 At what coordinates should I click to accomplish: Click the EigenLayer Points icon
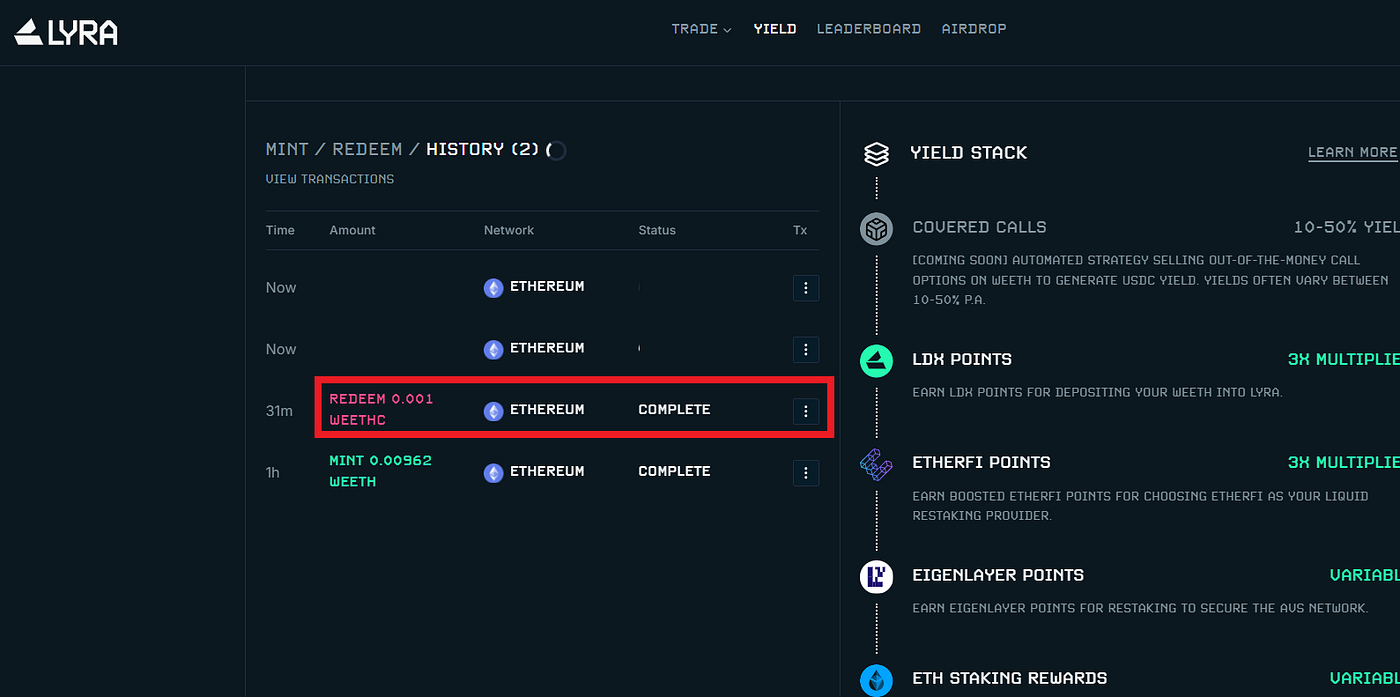(876, 576)
